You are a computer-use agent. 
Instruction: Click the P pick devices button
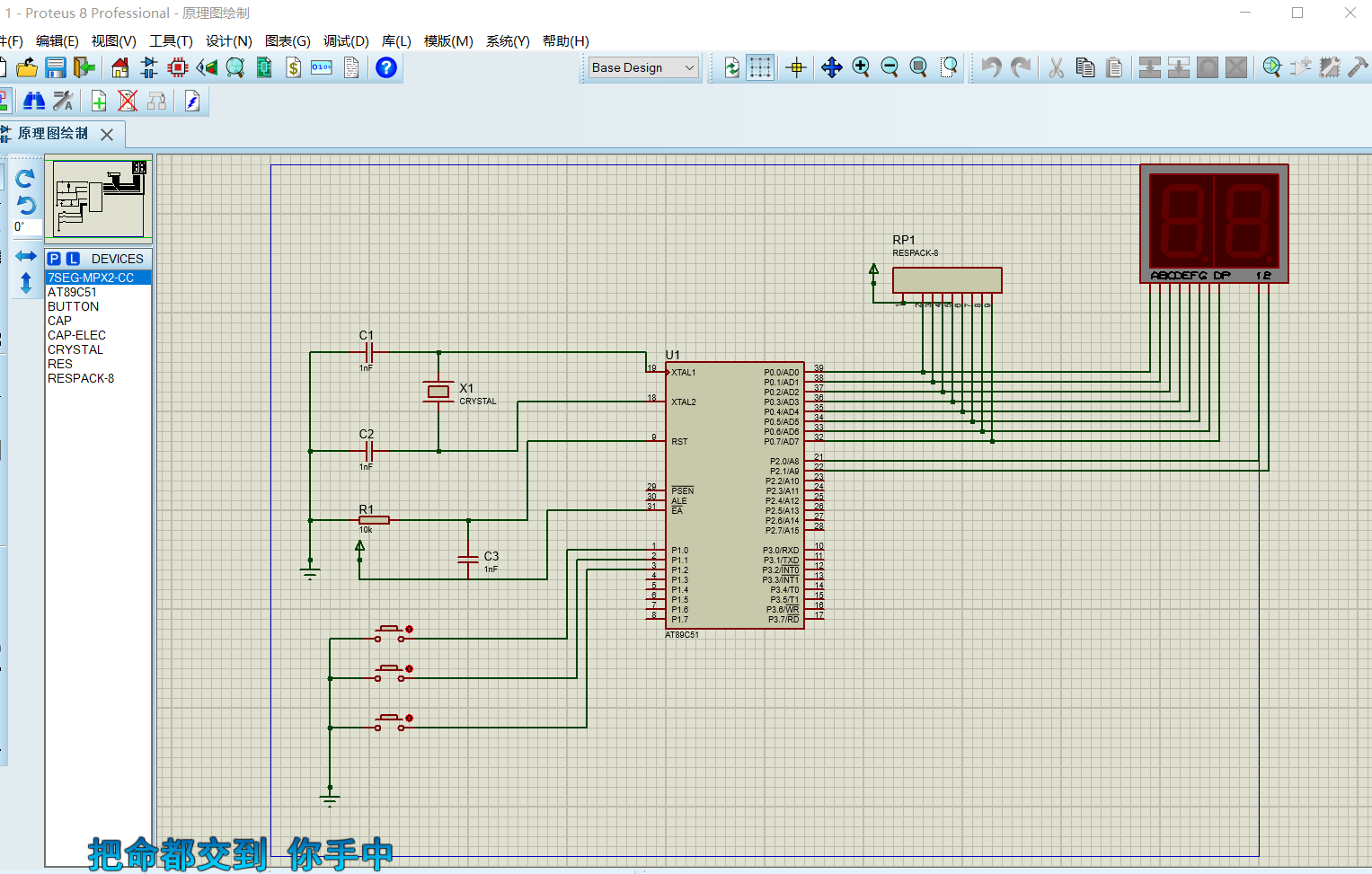click(x=55, y=259)
